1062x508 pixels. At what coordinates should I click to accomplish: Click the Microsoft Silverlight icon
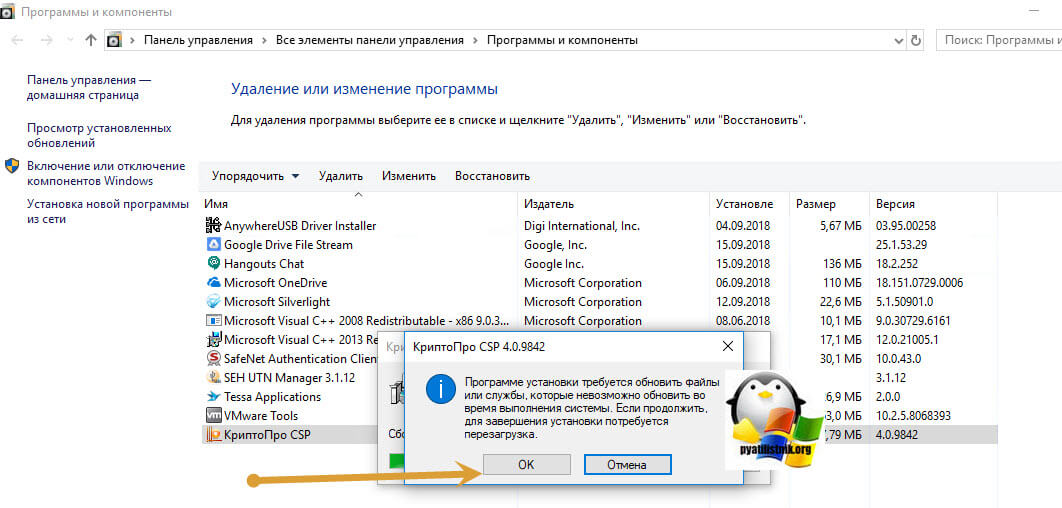(x=213, y=302)
